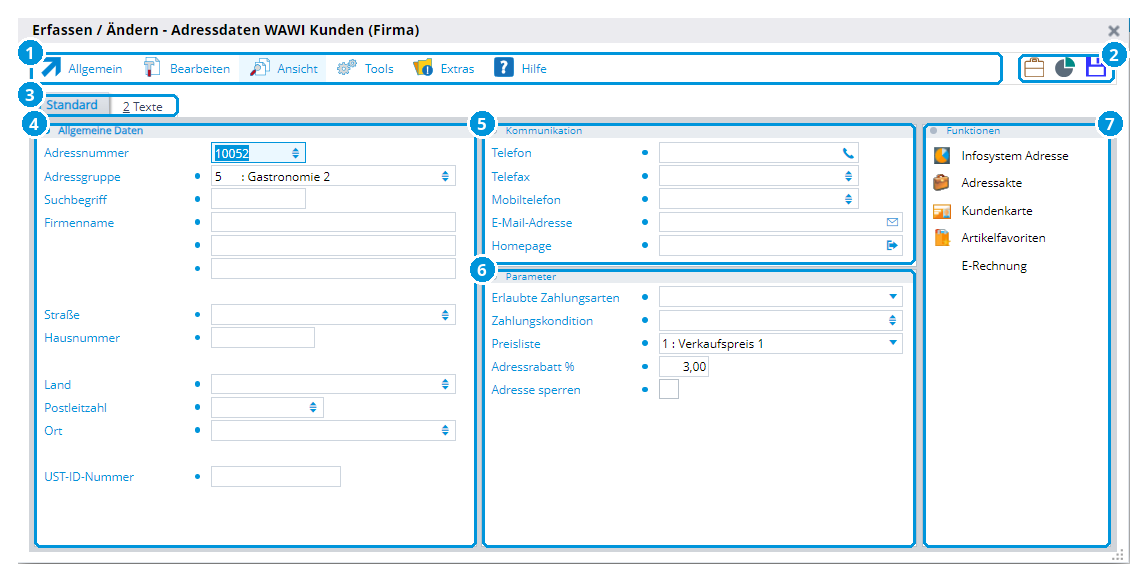The height and width of the screenshot is (582, 1148).
Task: Switch to the Standard tab
Action: point(72,105)
